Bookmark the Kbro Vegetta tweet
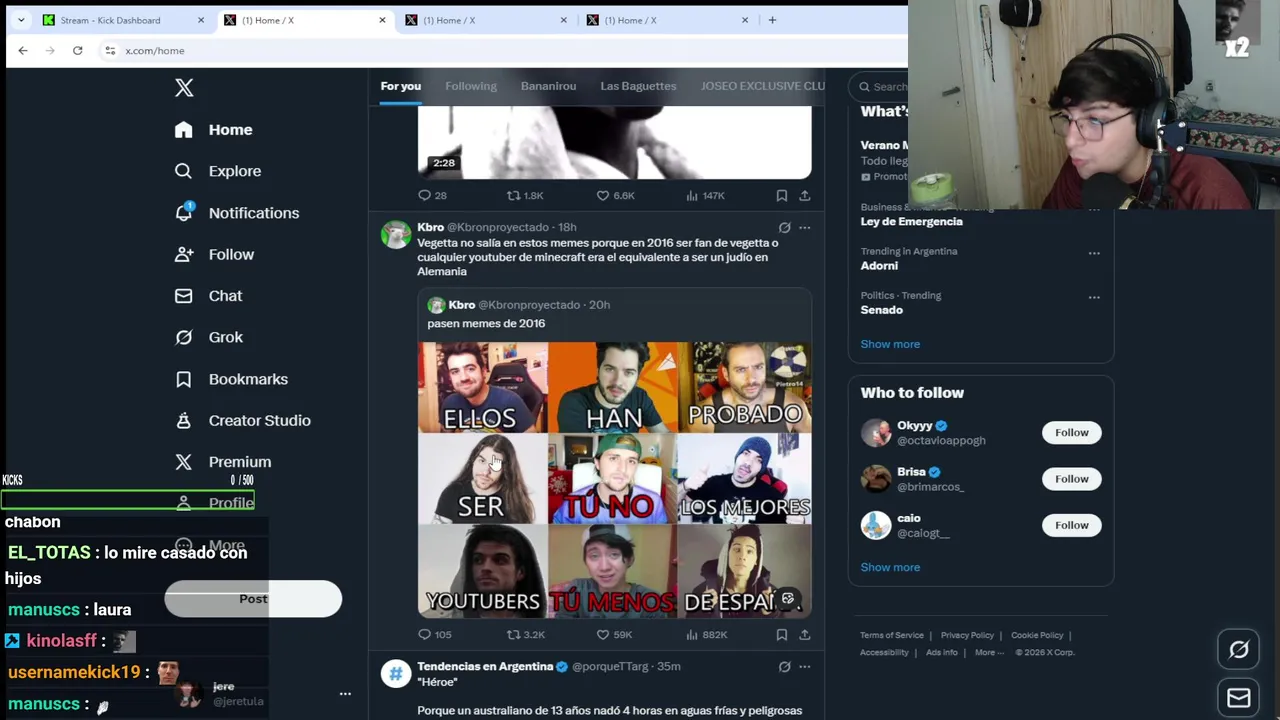Image resolution: width=1280 pixels, height=720 pixels. (782, 634)
